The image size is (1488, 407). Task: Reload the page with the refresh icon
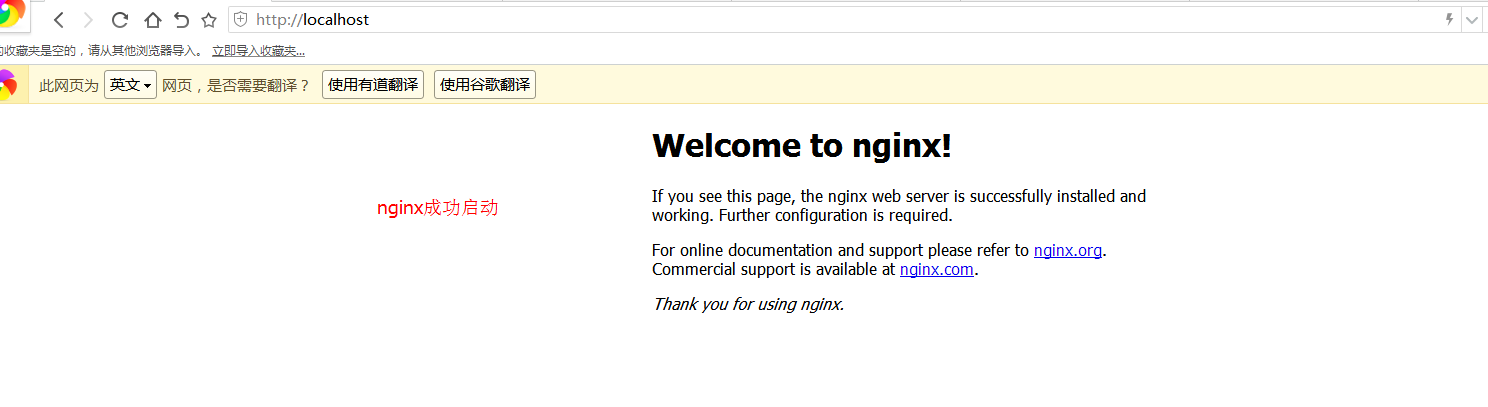[120, 20]
